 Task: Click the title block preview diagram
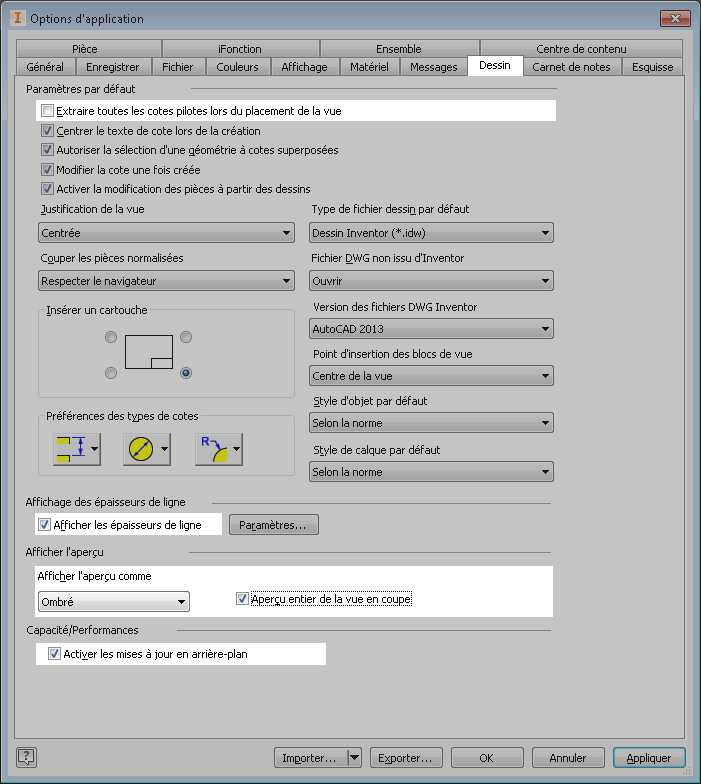pyautogui.click(x=148, y=352)
